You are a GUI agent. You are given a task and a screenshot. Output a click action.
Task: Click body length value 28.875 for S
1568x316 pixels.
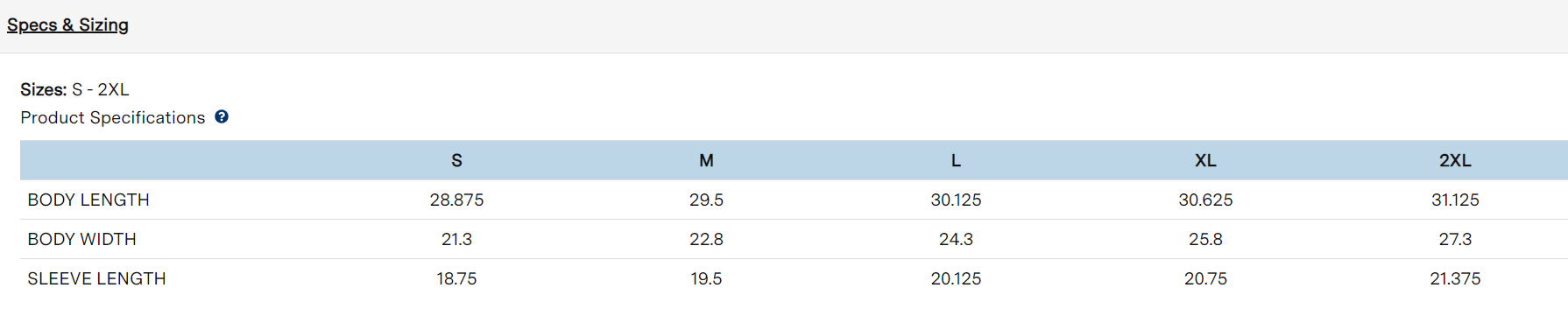456,200
